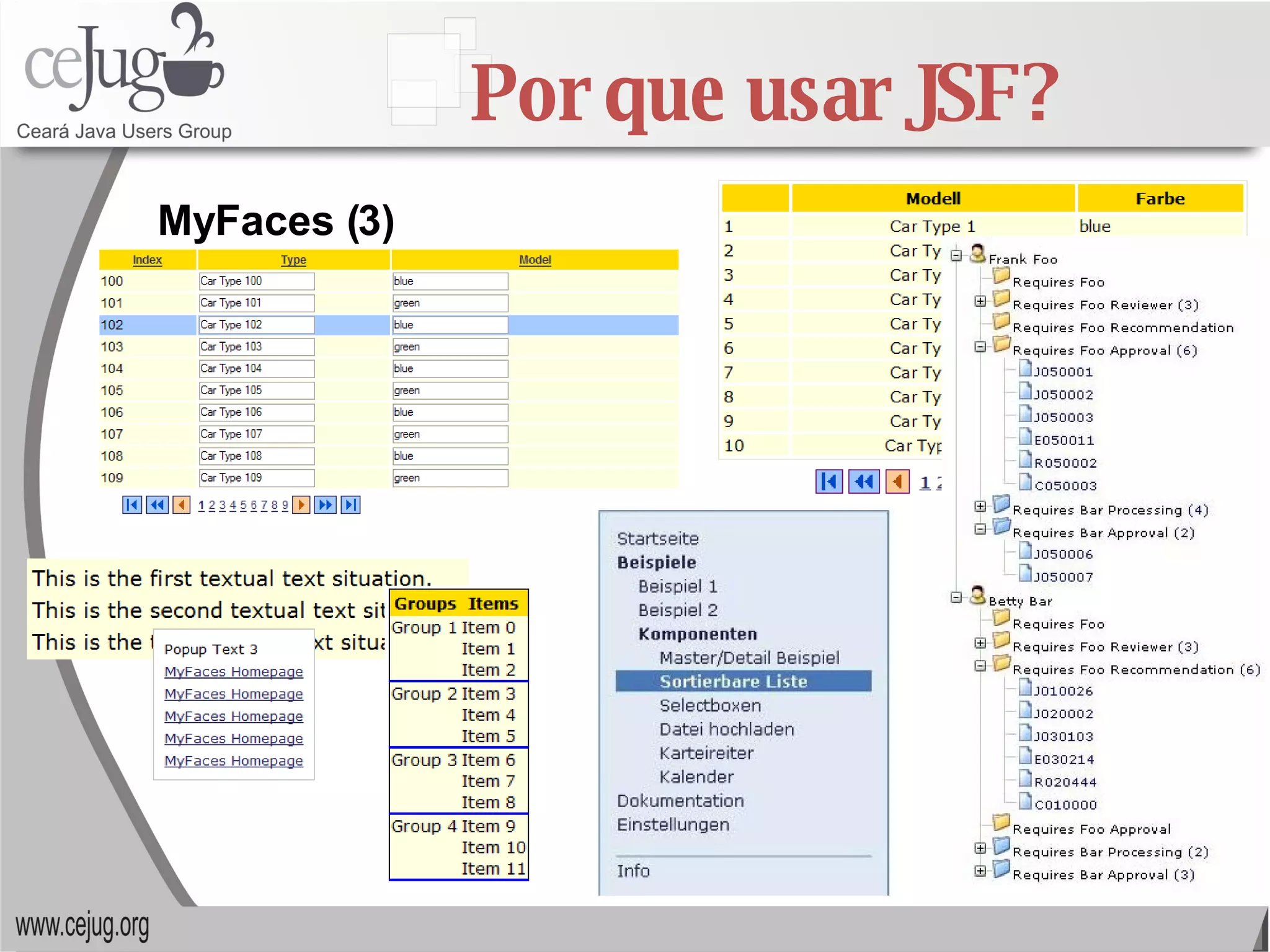1270x952 pixels.
Task: Click Car Type 109 input field
Action: point(257,478)
